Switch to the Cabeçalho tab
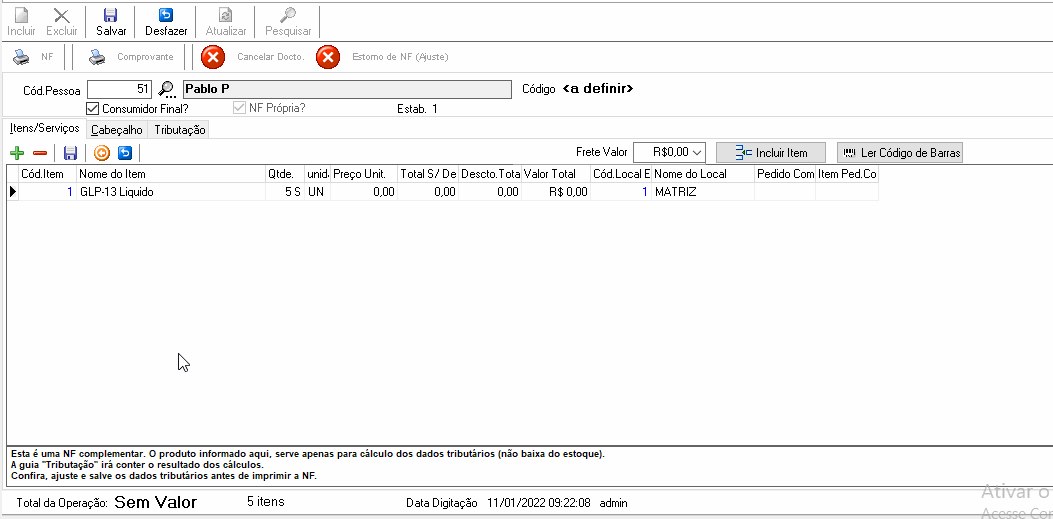This screenshot has width=1053, height=519. tap(117, 130)
